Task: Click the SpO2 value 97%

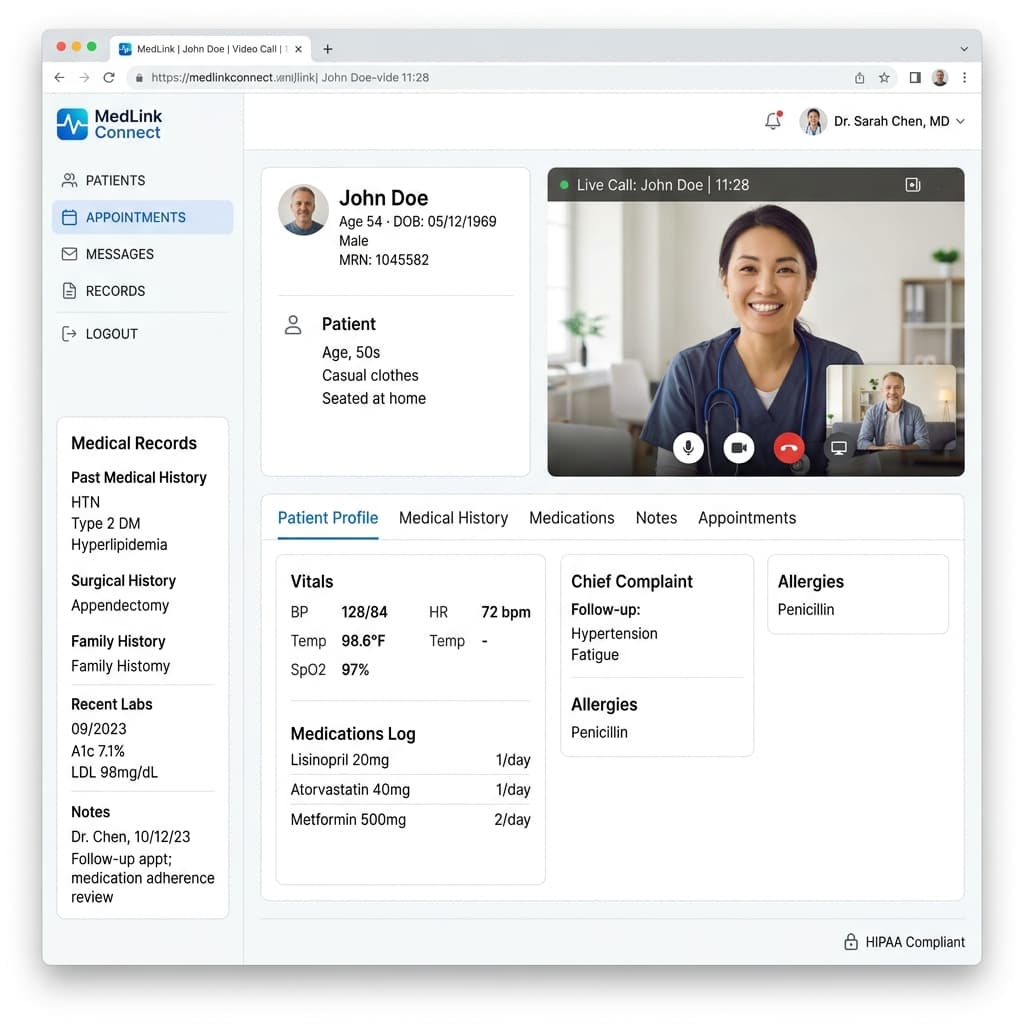Action: point(355,669)
